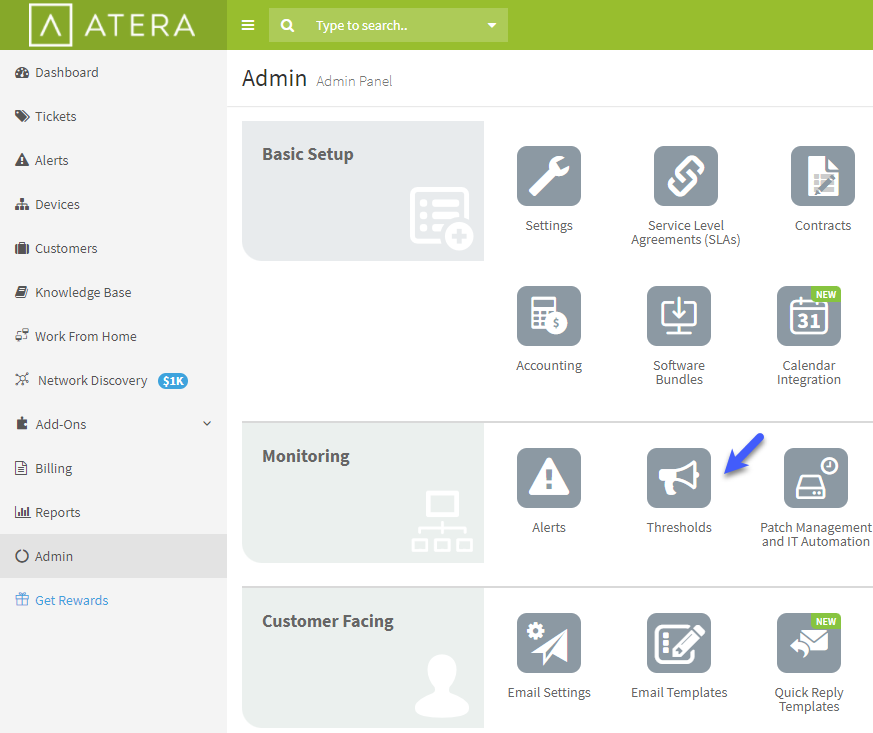The width and height of the screenshot is (873, 733).
Task: Open Work From Home in sidebar
Action: click(113, 336)
